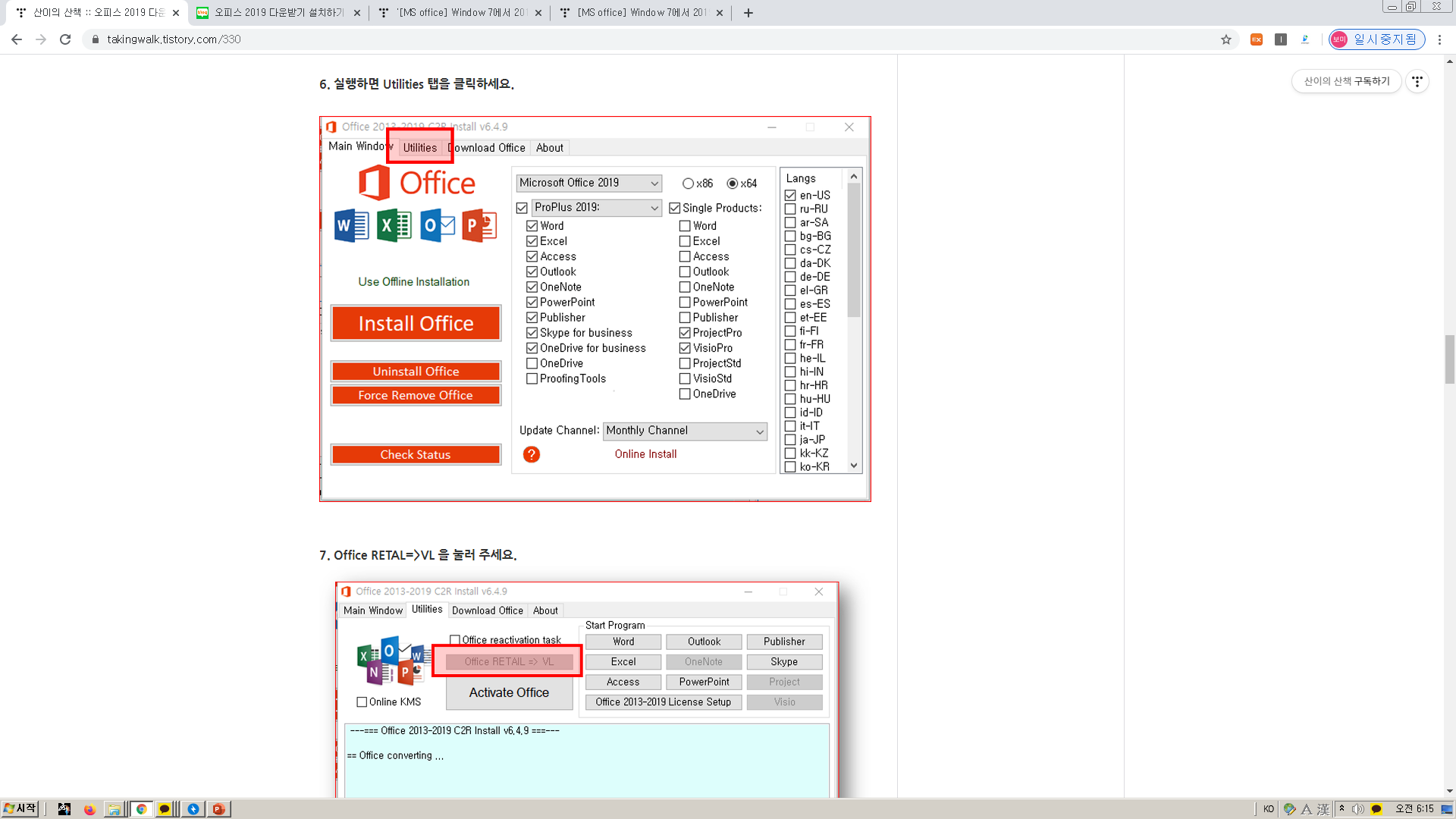Click Utilities tab in the step 6 installer image

pyautogui.click(x=419, y=148)
